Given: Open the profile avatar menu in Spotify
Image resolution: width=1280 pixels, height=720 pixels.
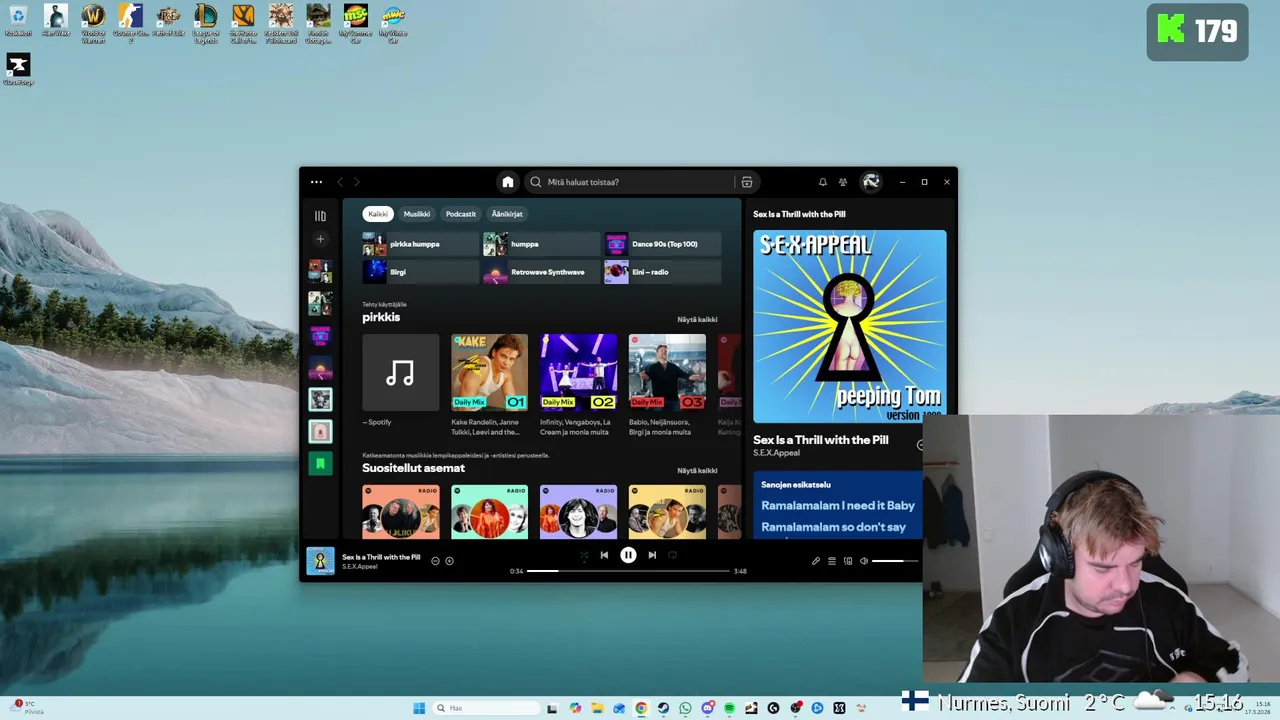Looking at the screenshot, I should click(x=871, y=182).
